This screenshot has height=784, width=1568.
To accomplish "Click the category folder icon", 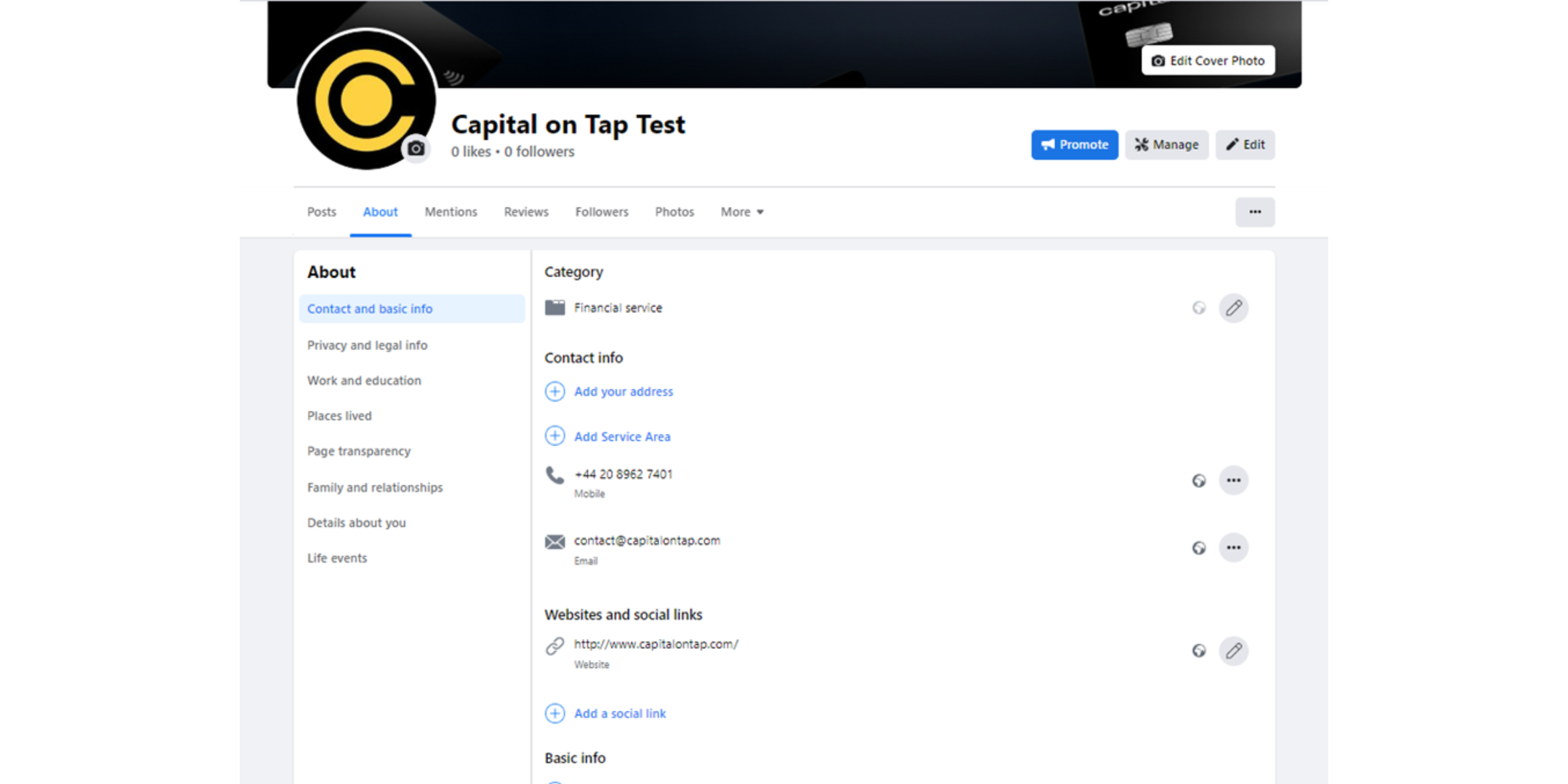I will click(x=555, y=308).
